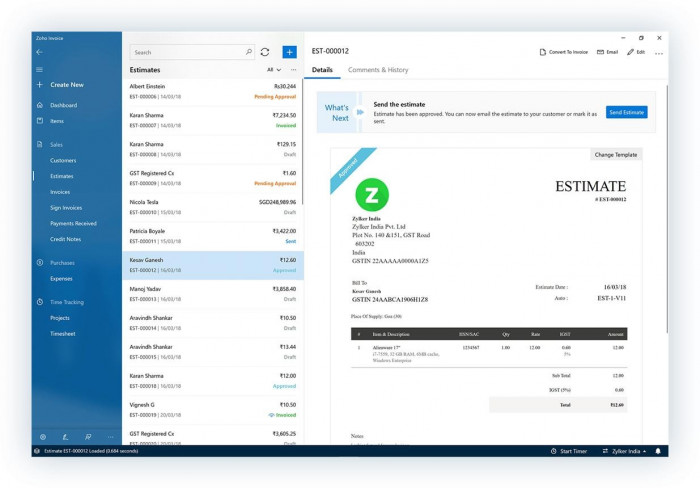The image size is (700, 488).
Task: Switch to Comments & History tab
Action: 378,70
